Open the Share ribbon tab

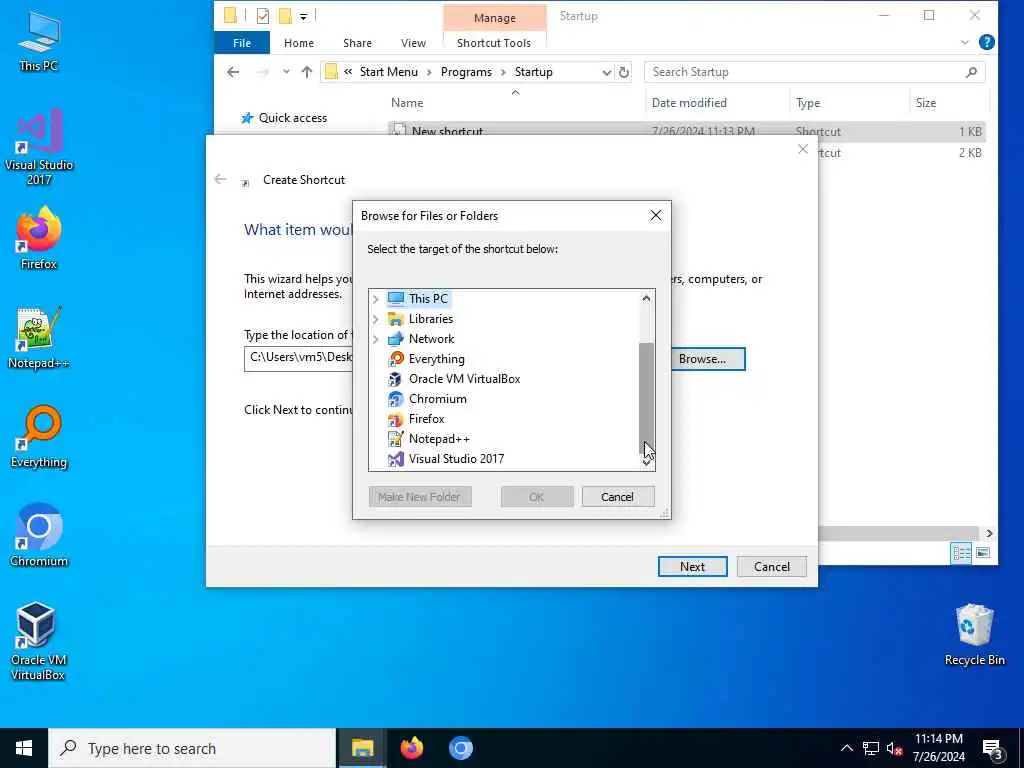pos(357,43)
